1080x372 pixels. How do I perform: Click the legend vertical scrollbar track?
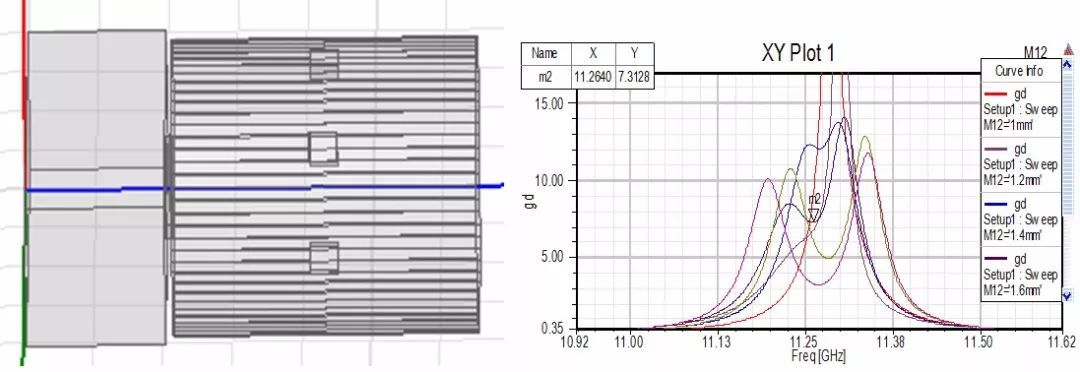(x=1068, y=180)
